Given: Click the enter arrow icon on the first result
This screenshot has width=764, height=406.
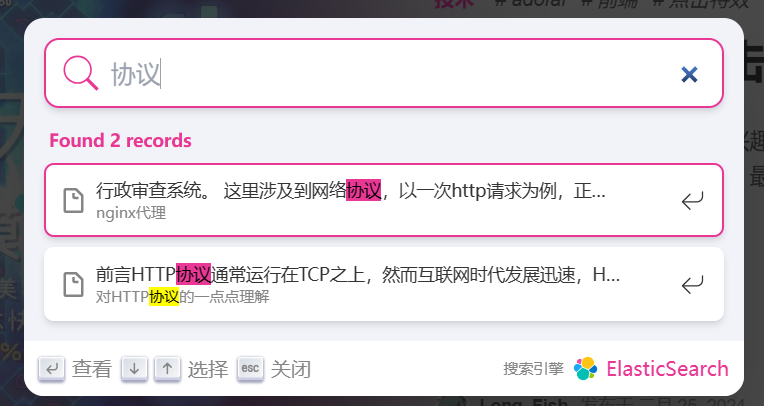Looking at the screenshot, I should [x=692, y=200].
